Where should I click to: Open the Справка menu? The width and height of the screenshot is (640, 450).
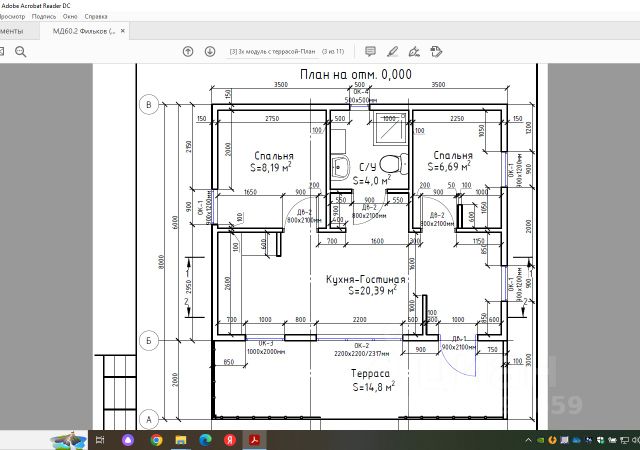tap(96, 16)
